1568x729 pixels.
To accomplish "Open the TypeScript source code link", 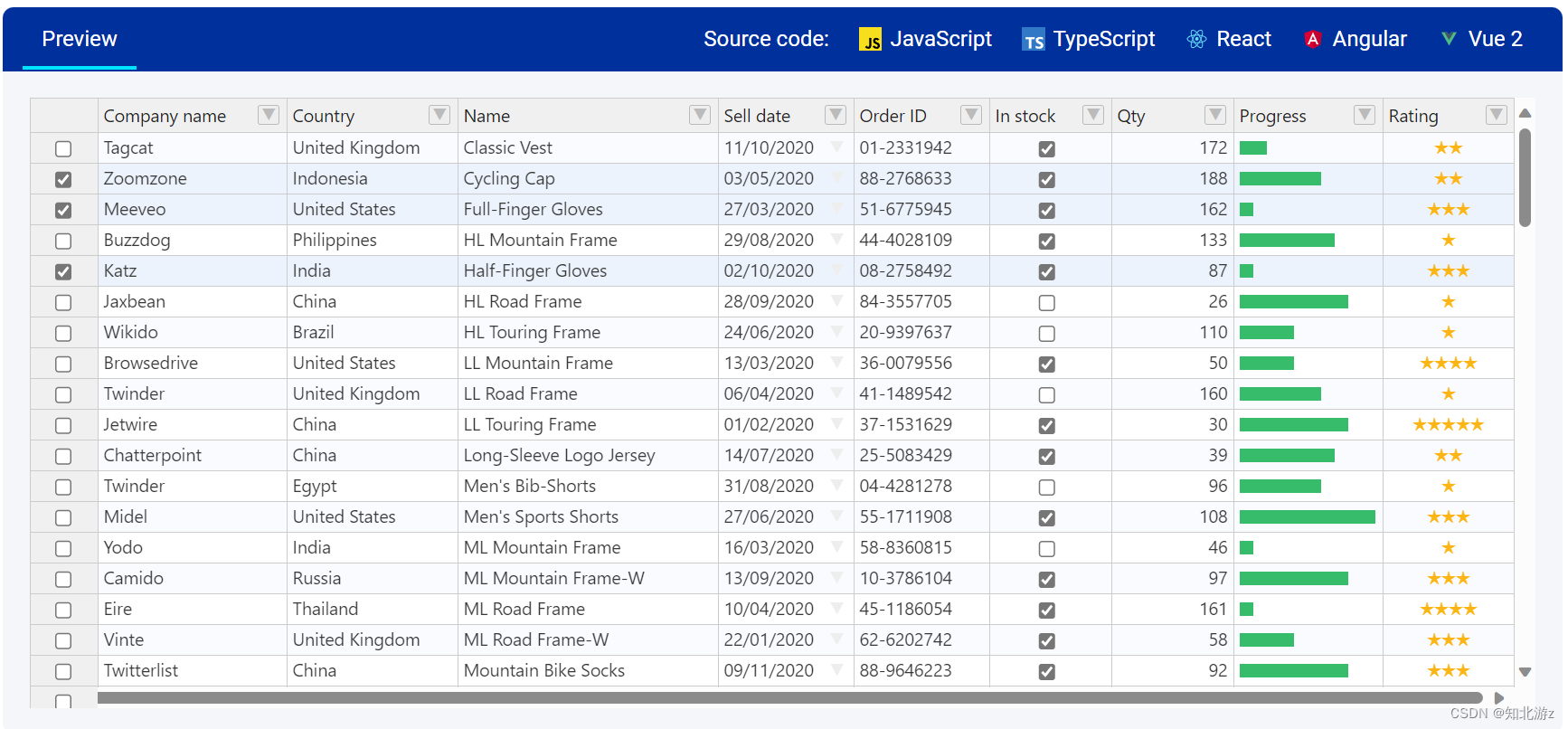I will tap(1088, 39).
